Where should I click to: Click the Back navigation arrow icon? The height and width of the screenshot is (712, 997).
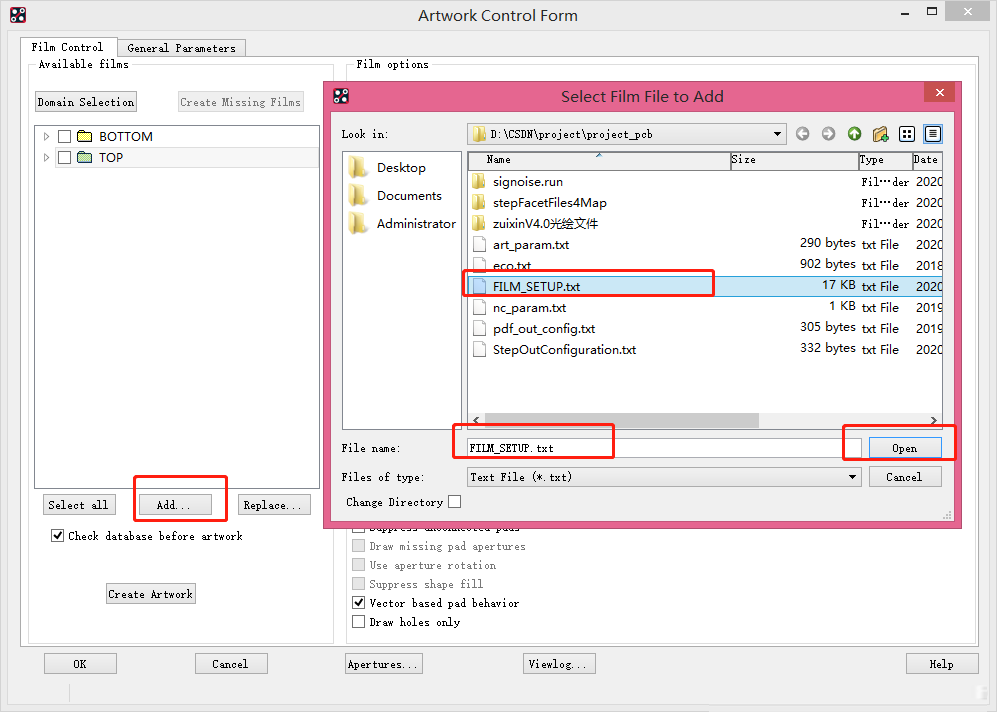click(802, 134)
